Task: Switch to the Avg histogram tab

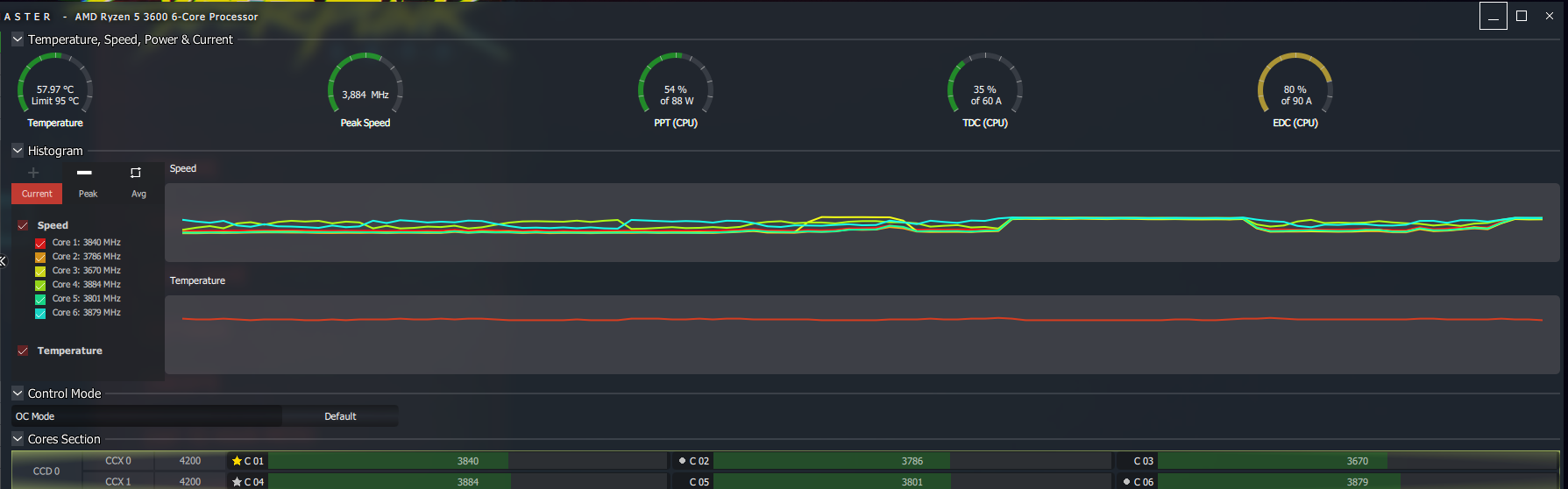Action: [138, 194]
